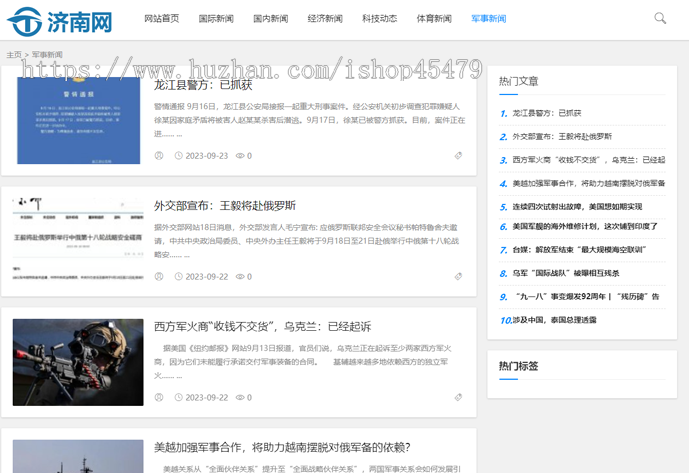The image size is (689, 473).
Task: Click the 主页 breadcrumb link
Action: 14,55
